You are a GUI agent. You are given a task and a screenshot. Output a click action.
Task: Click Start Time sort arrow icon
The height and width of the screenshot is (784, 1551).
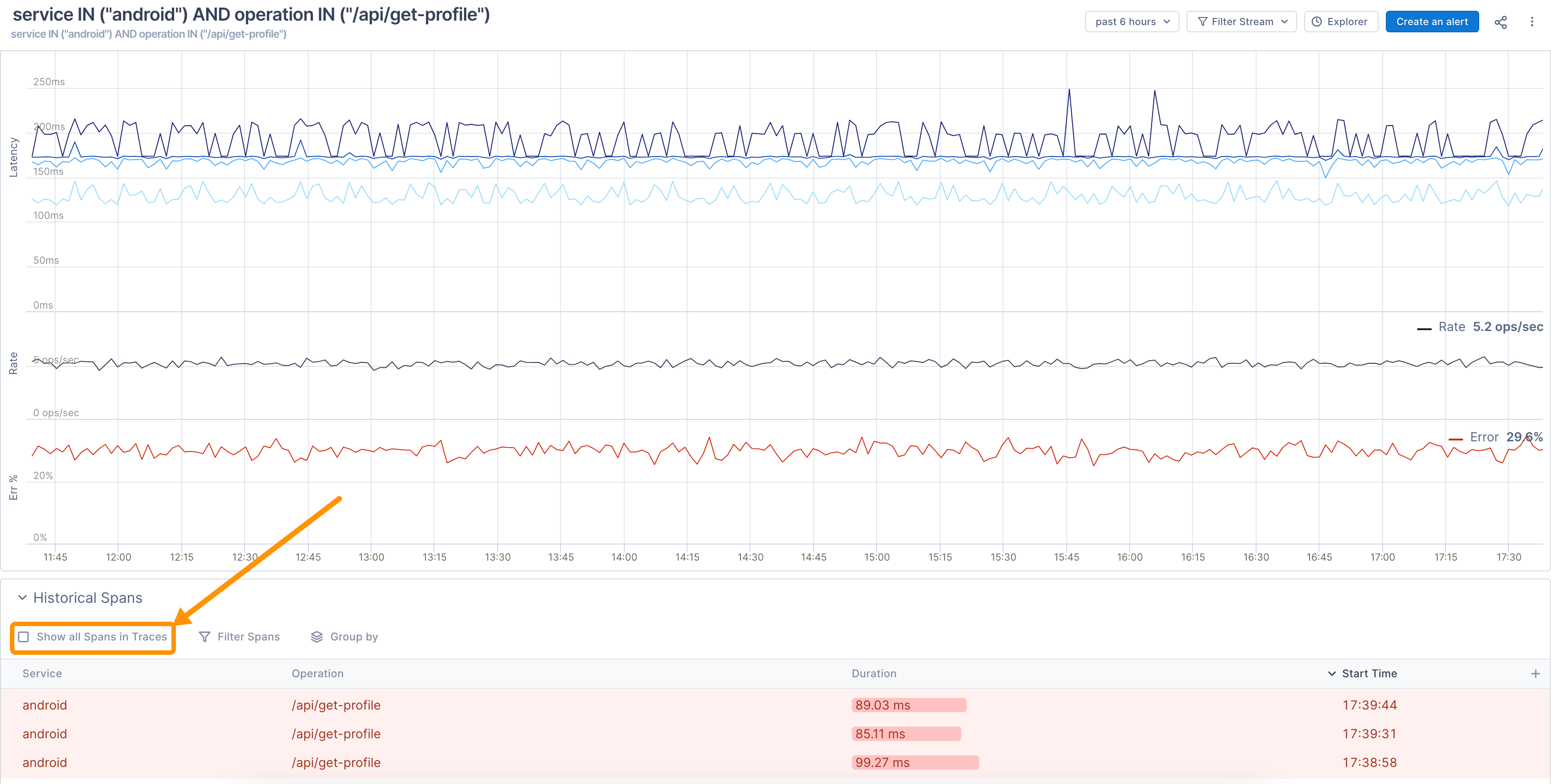(1331, 673)
